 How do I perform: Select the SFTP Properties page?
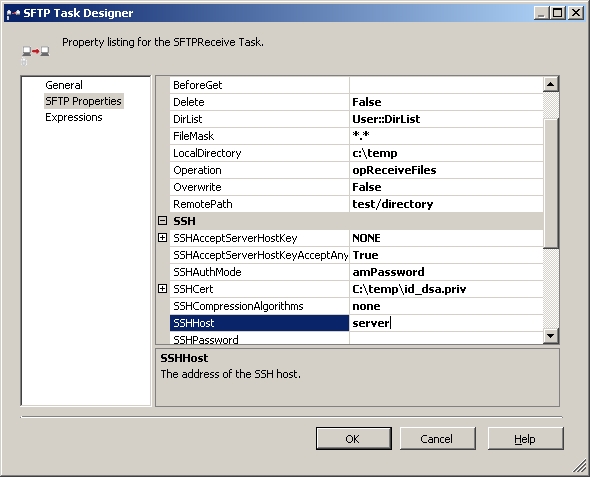pos(84,101)
